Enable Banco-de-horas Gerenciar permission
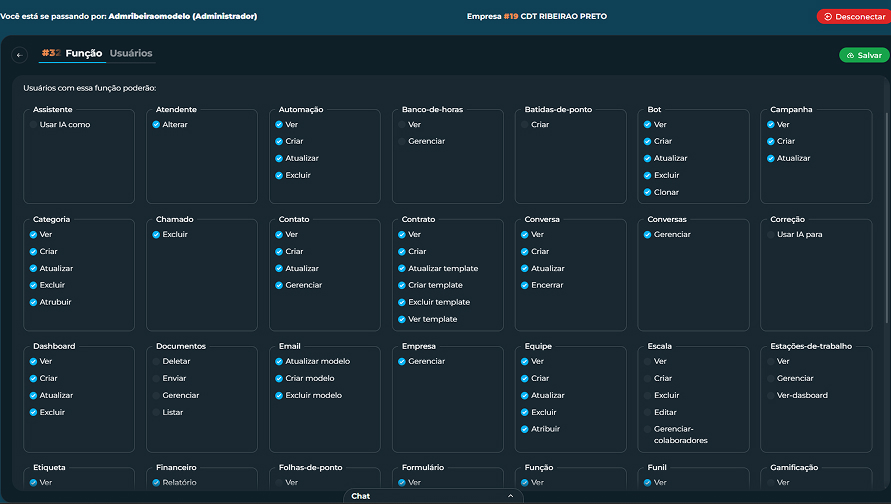The height and width of the screenshot is (504, 891). click(402, 141)
